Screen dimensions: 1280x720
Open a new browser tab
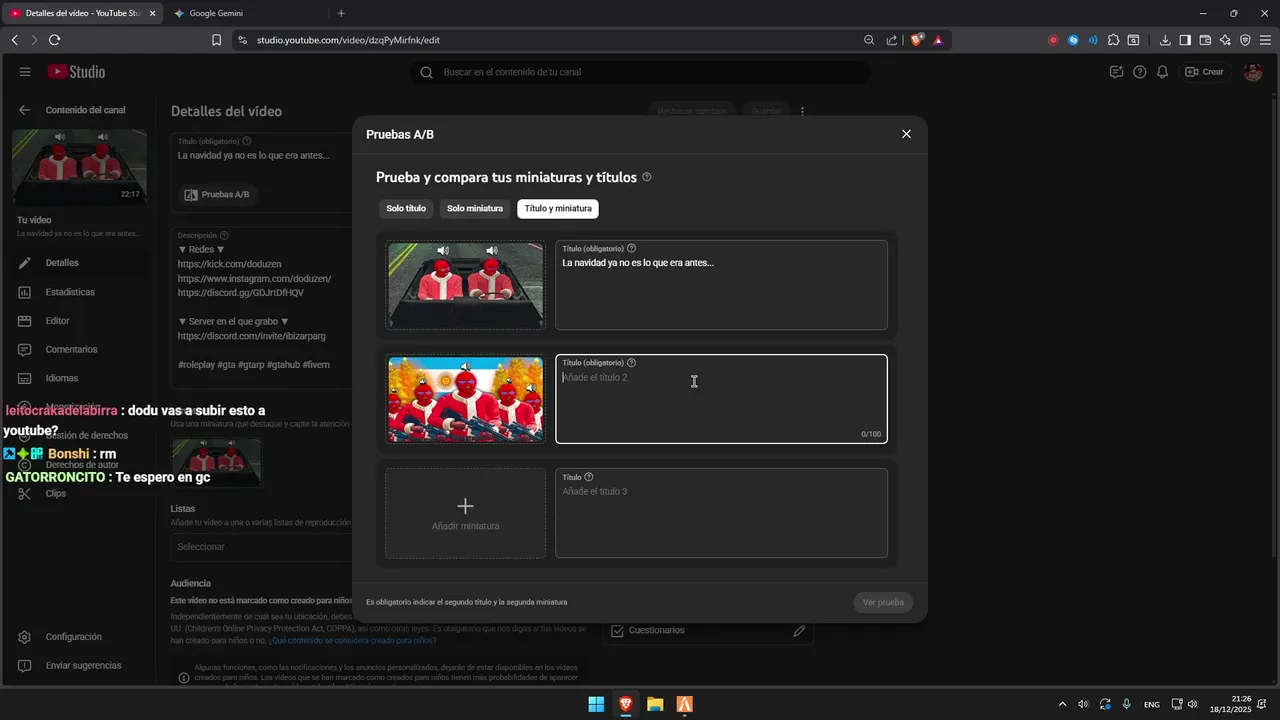point(341,13)
